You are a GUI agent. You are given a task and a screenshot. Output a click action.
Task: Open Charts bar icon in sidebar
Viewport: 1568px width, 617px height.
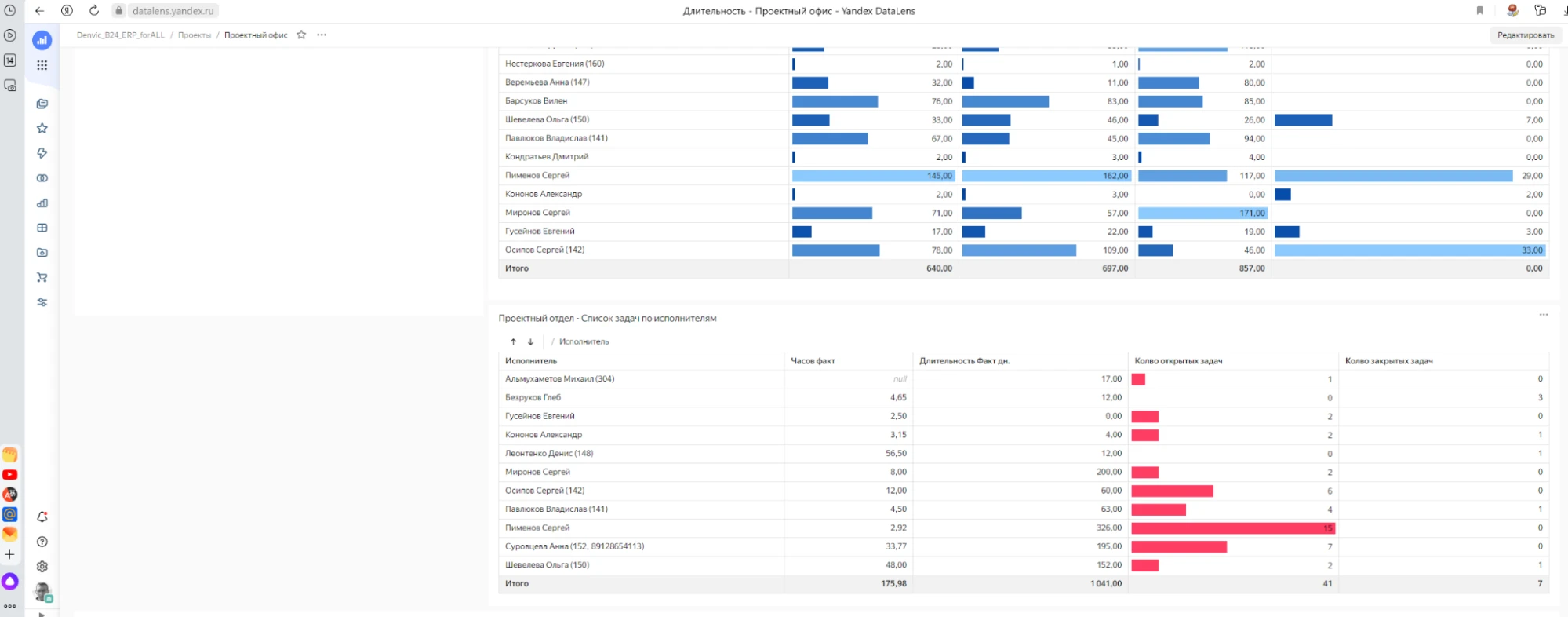point(42,203)
